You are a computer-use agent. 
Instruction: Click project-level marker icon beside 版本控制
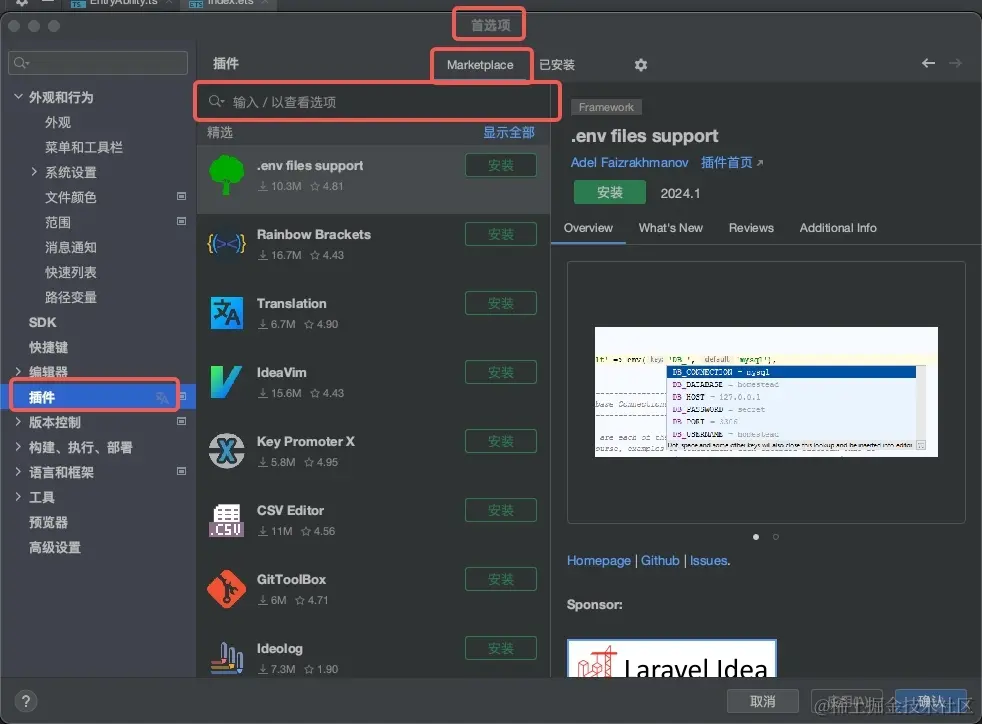pyautogui.click(x=182, y=421)
